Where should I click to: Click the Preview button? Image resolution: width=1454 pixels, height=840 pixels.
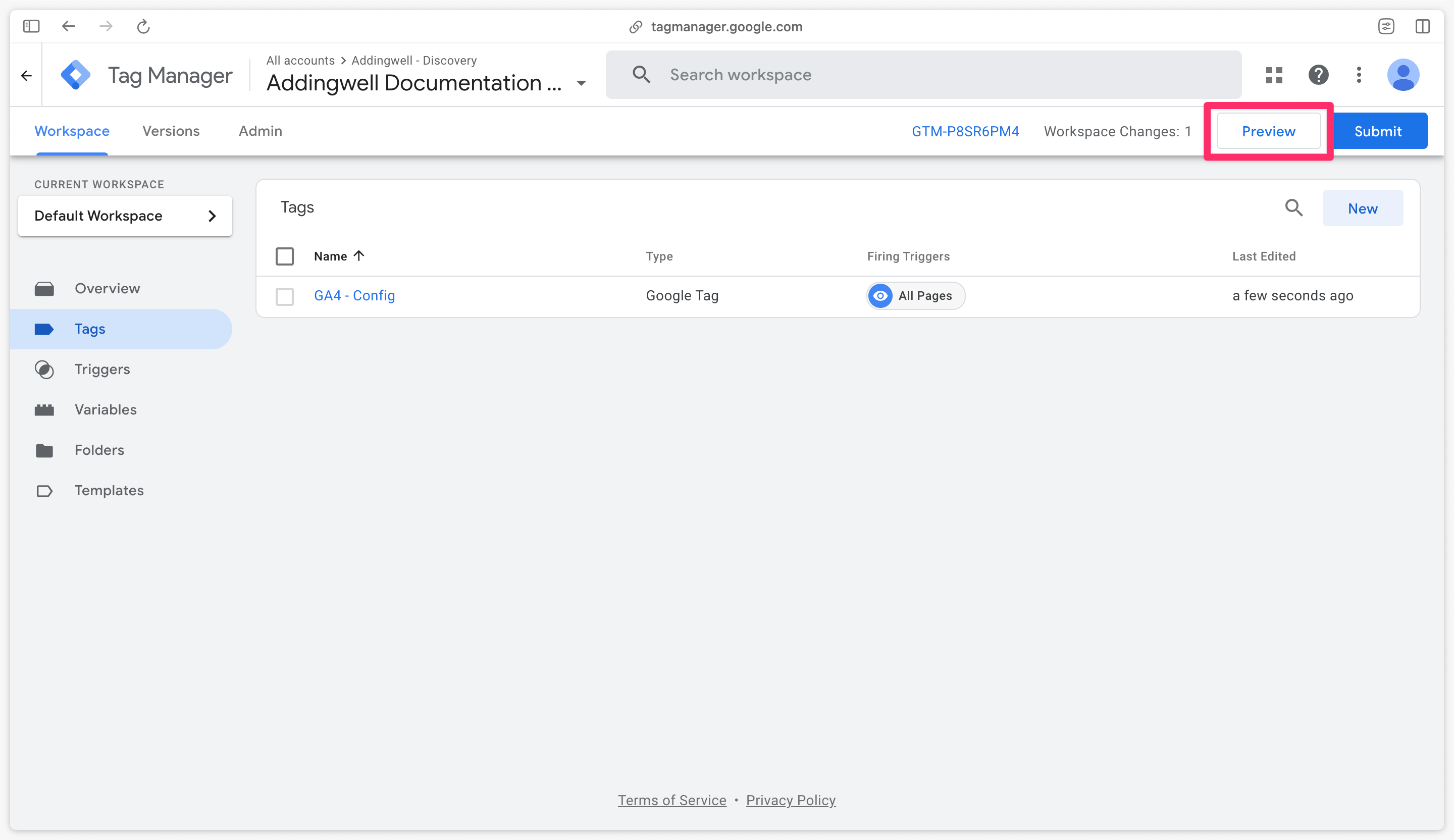click(1268, 131)
